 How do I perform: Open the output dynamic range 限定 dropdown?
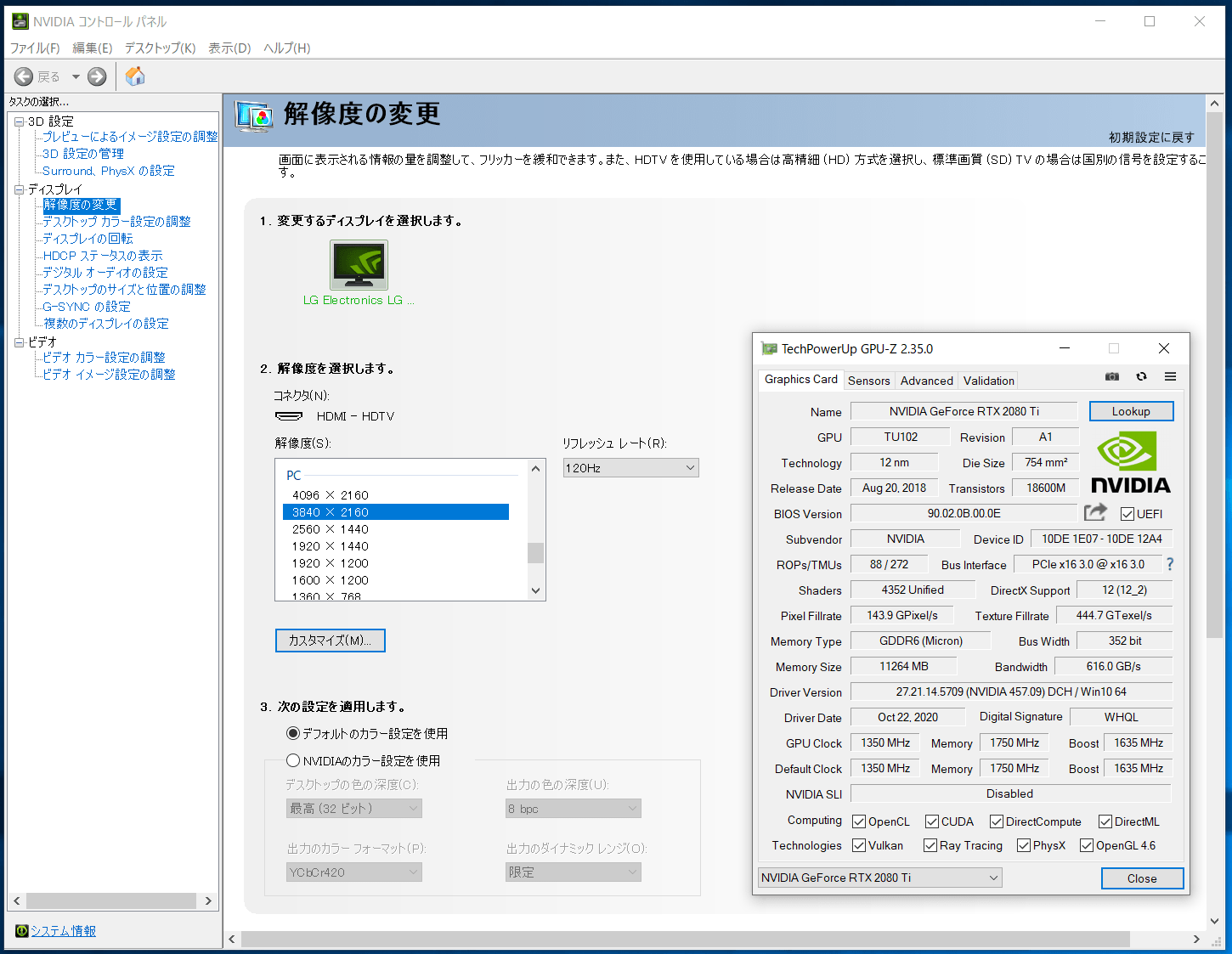[x=574, y=872]
